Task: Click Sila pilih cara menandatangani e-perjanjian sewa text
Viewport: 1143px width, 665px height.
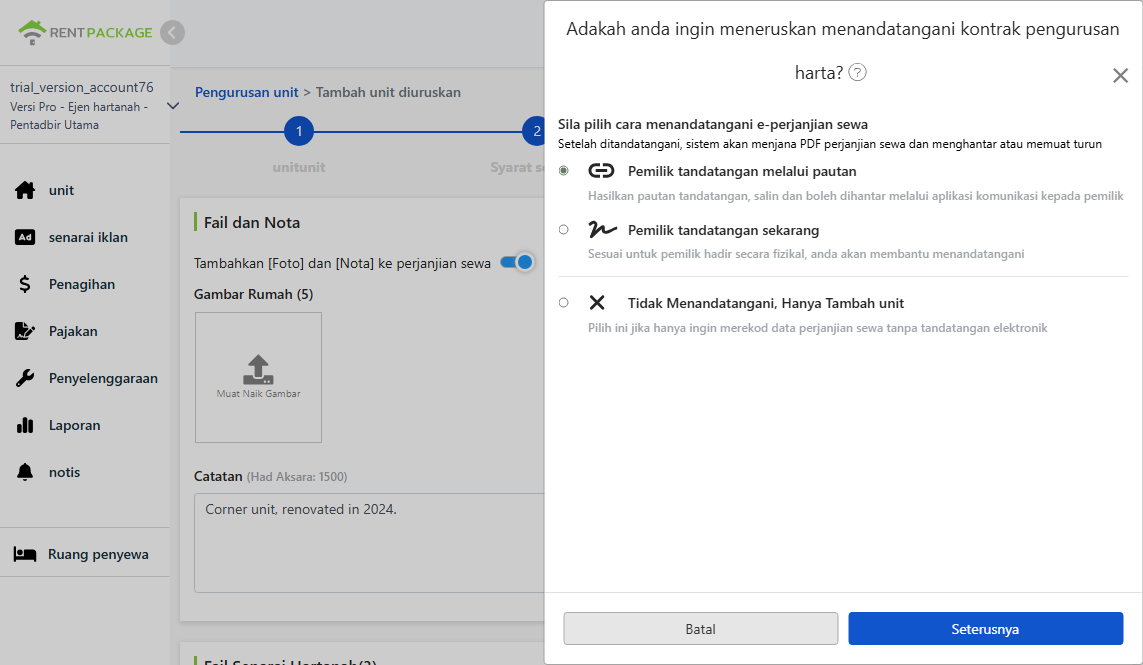Action: click(x=713, y=124)
